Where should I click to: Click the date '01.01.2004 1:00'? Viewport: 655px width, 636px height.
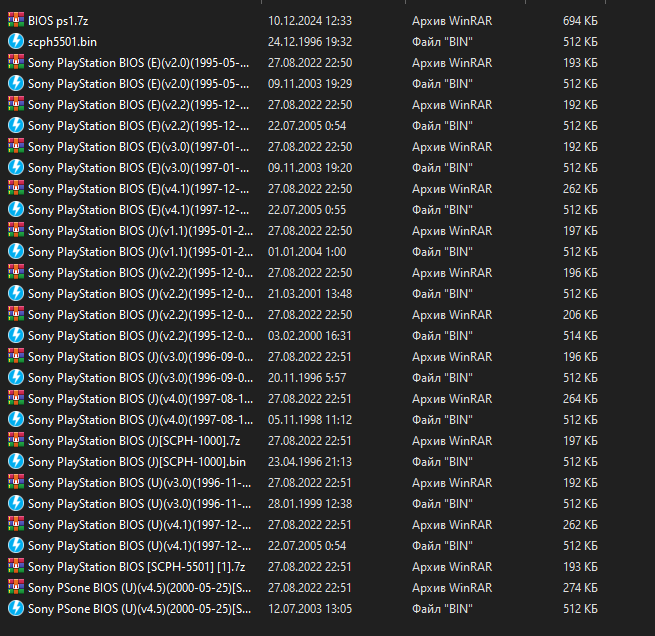pyautogui.click(x=307, y=252)
